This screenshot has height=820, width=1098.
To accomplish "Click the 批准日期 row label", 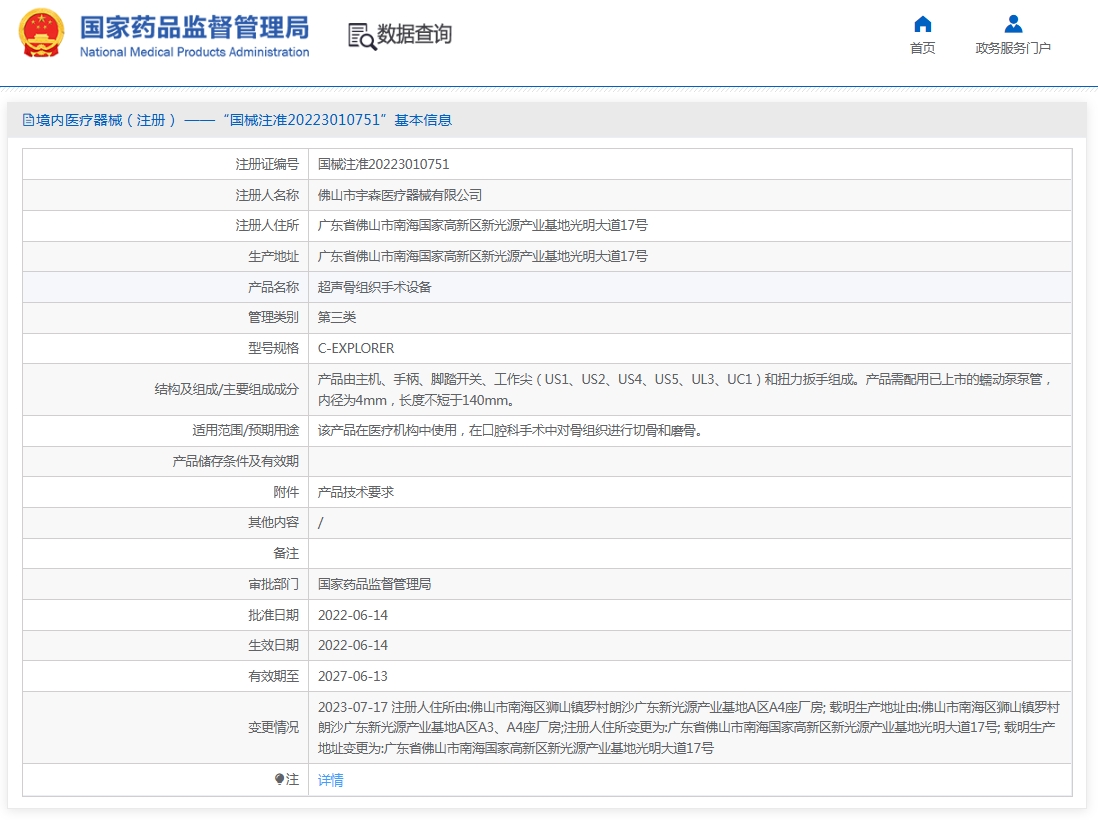I will tap(273, 615).
